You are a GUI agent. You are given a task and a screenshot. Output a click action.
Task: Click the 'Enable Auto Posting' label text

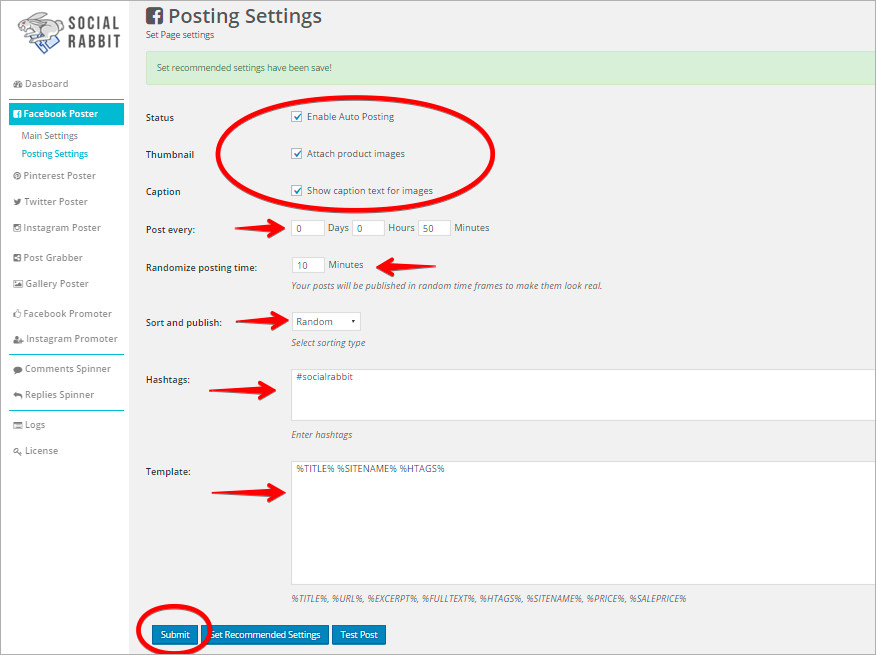[x=350, y=117]
